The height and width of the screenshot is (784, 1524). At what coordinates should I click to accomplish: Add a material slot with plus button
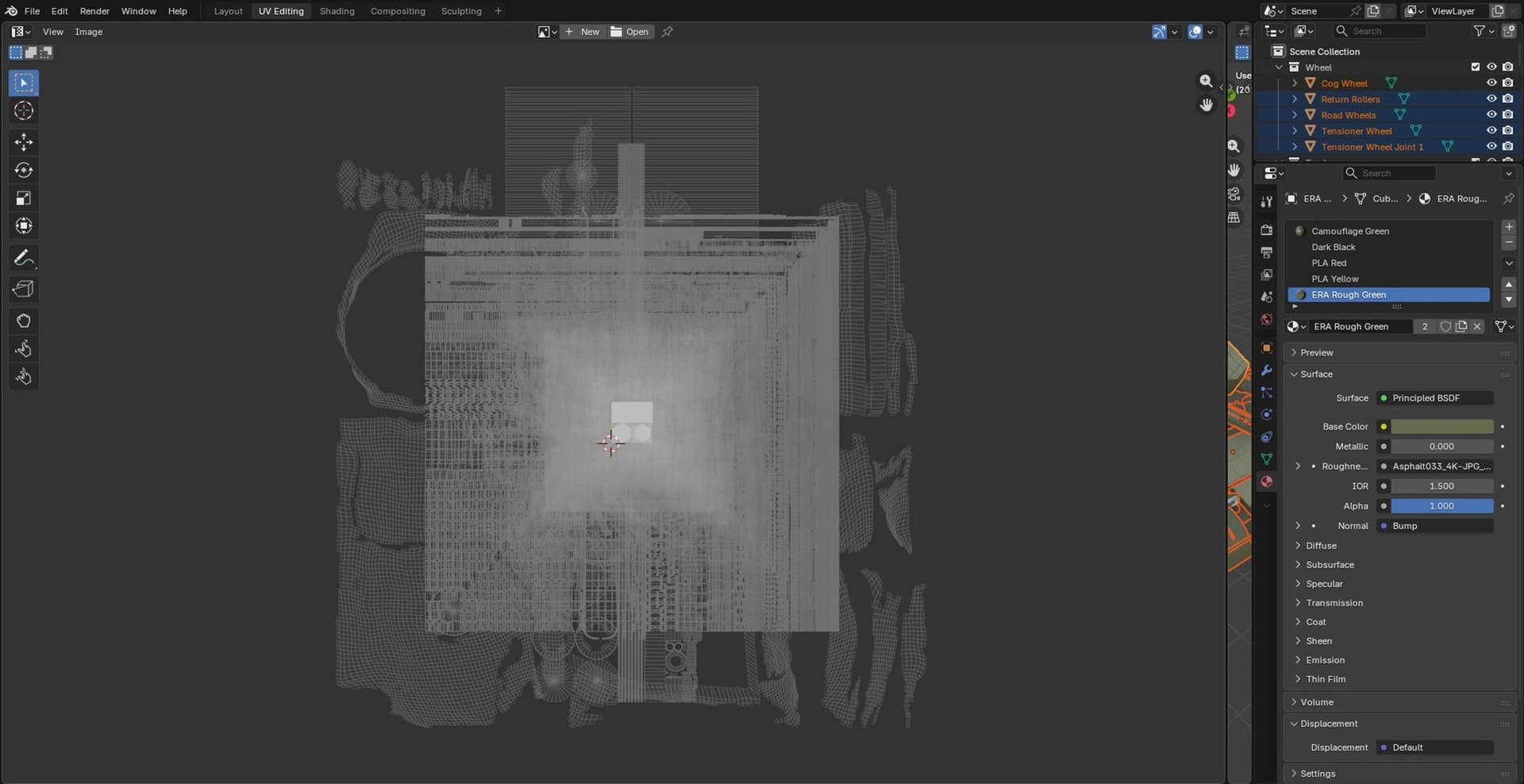click(x=1509, y=227)
